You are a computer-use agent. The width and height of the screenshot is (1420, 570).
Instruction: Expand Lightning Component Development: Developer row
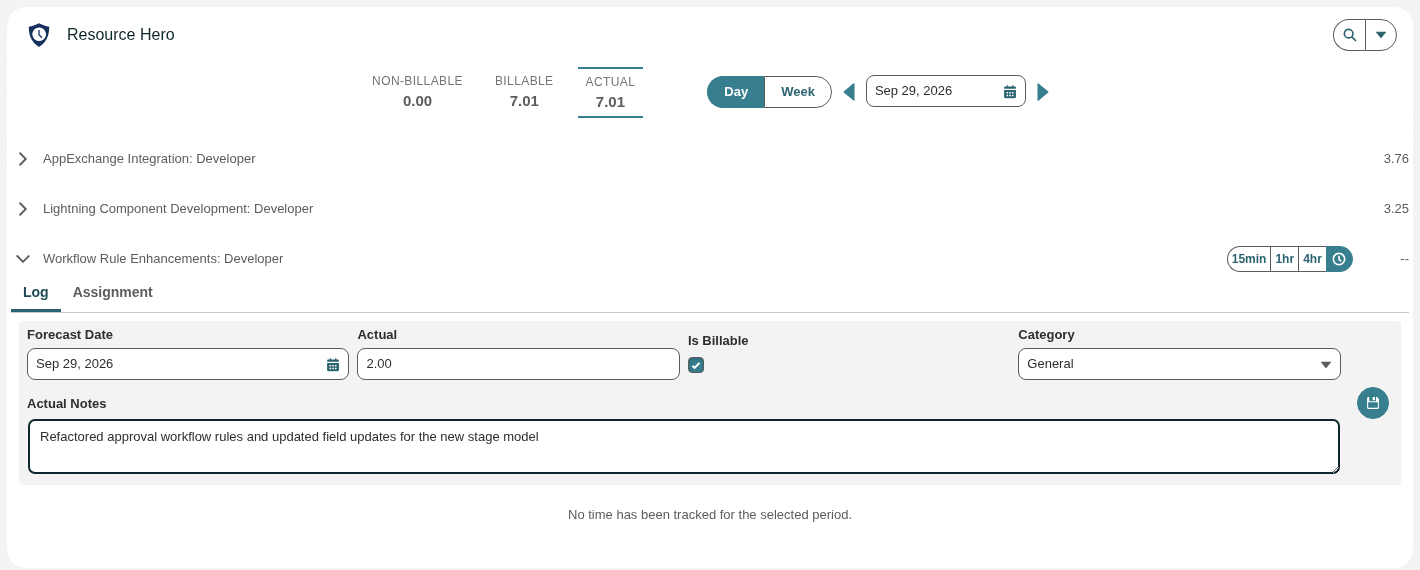pyautogui.click(x=23, y=209)
